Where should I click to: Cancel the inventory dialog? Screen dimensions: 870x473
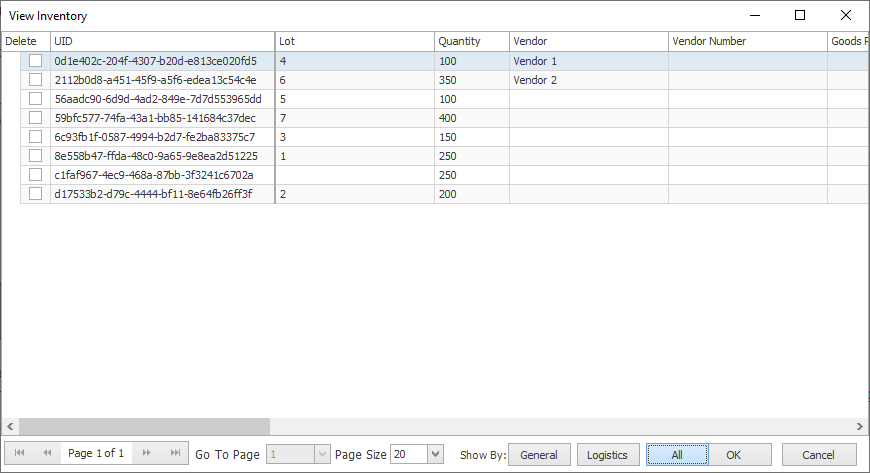pyautogui.click(x=819, y=454)
